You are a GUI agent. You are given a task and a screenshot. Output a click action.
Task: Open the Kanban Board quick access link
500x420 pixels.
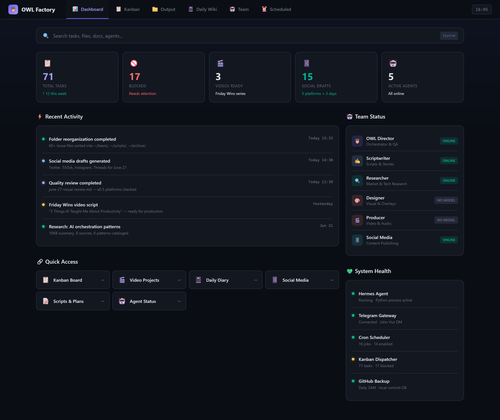73,280
